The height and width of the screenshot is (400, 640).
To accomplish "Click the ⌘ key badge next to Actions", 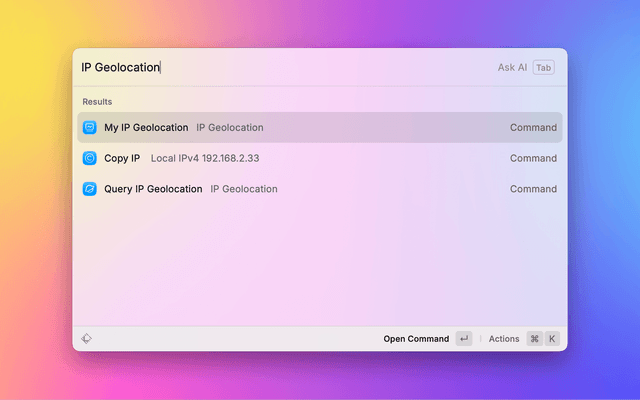I will point(535,339).
